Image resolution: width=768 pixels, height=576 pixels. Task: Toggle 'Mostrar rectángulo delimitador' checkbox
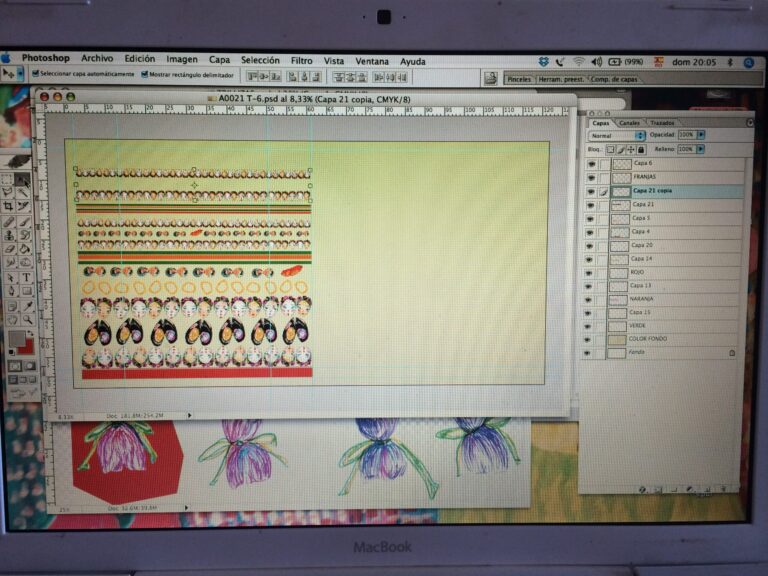[x=144, y=74]
